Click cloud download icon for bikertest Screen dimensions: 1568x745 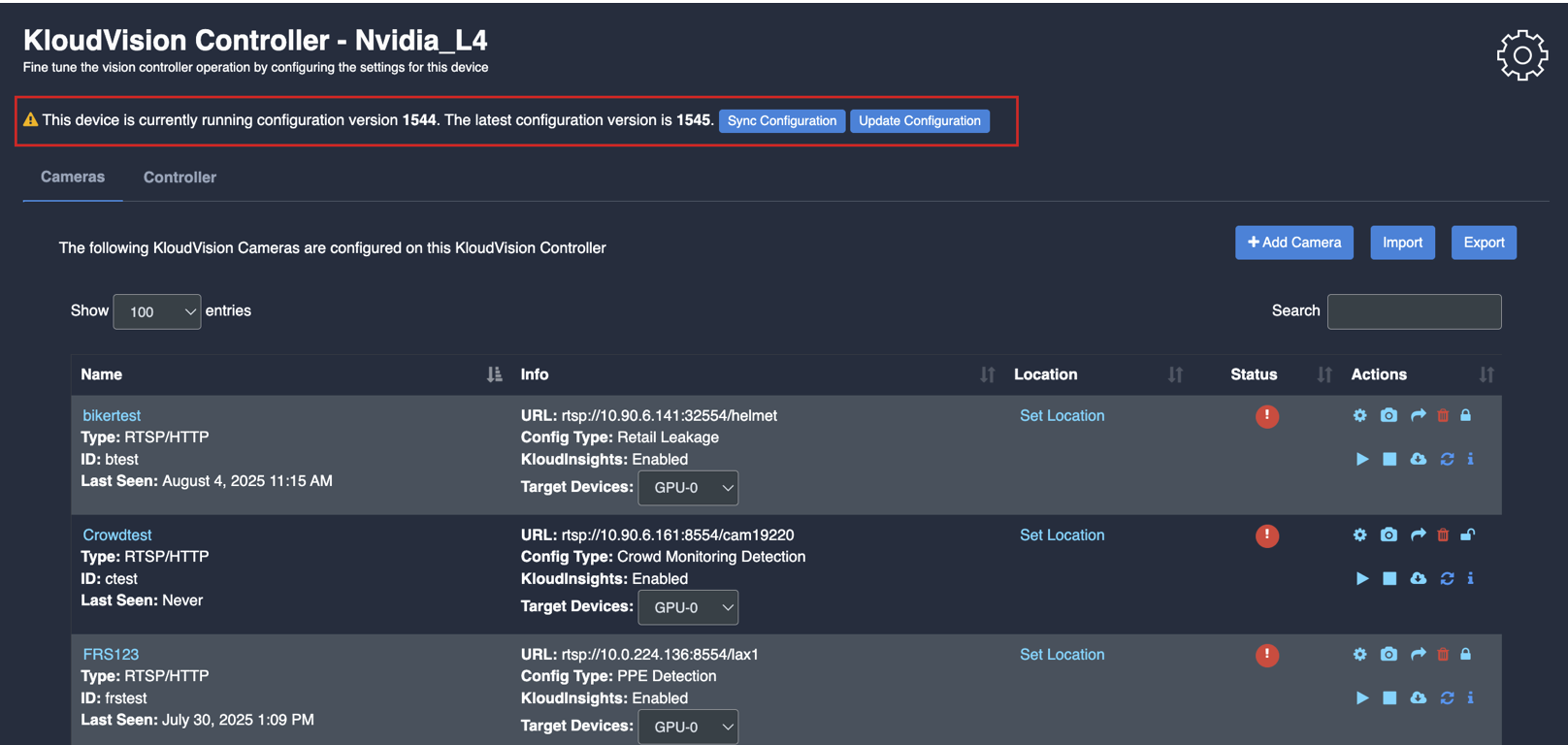tap(1418, 459)
